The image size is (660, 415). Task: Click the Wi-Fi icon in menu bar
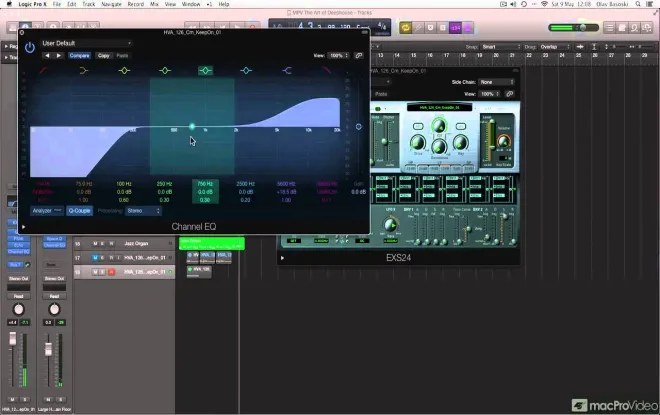[x=544, y=4]
